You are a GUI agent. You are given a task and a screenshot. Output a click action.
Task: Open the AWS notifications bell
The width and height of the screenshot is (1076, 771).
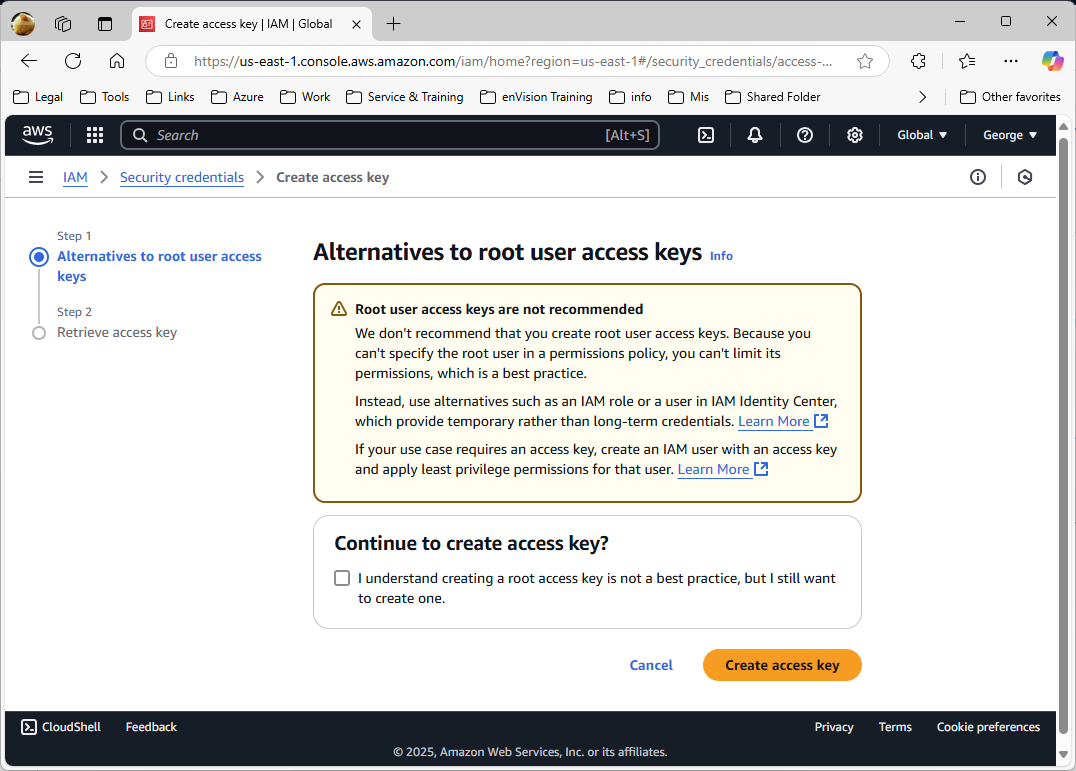pyautogui.click(x=755, y=135)
